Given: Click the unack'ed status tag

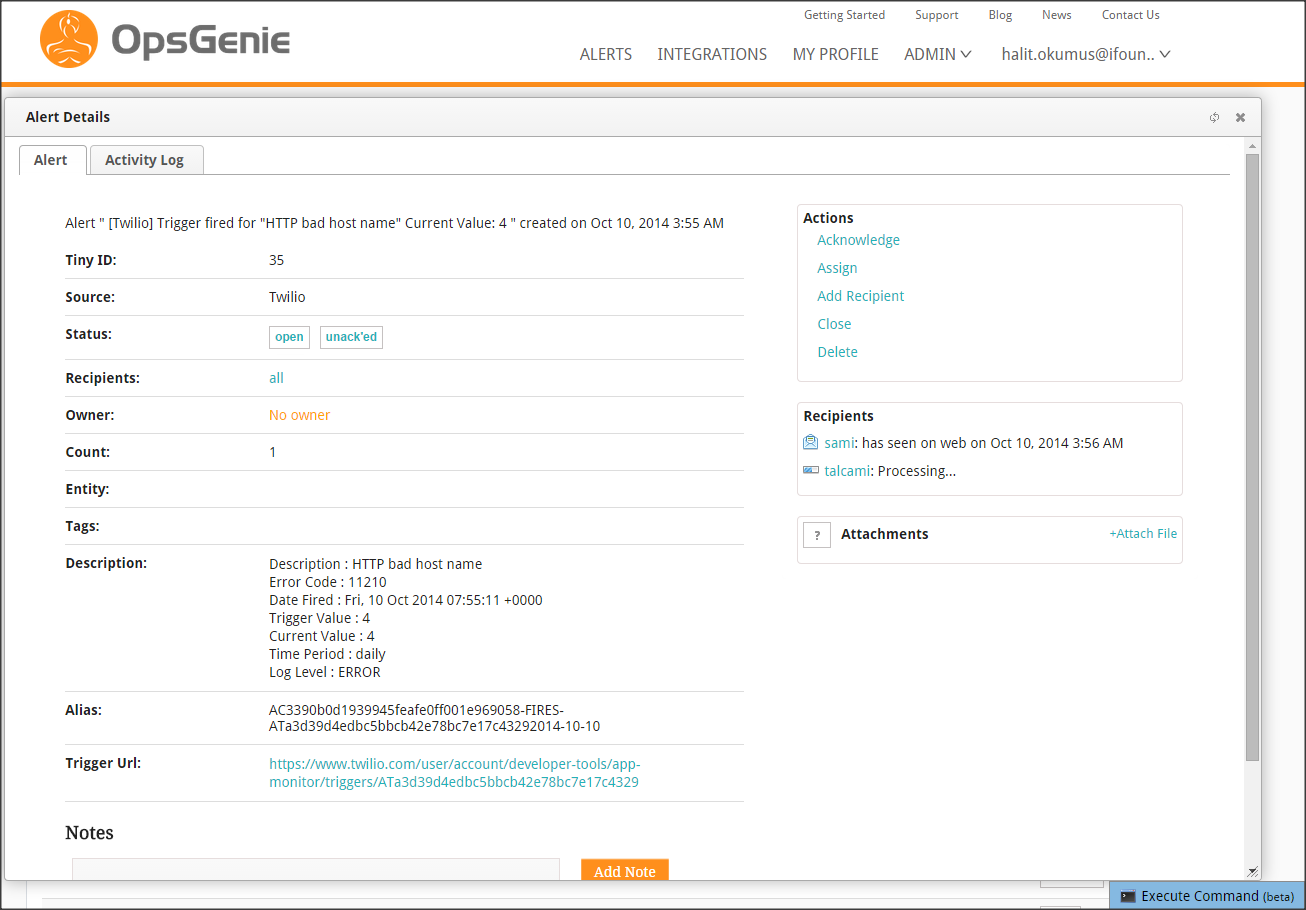Looking at the screenshot, I should tap(351, 337).
